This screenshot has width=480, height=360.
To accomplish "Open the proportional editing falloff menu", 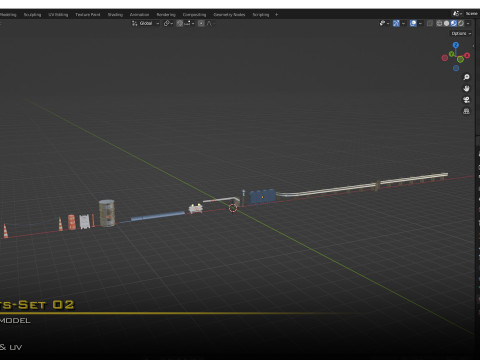I will pyautogui.click(x=209, y=23).
